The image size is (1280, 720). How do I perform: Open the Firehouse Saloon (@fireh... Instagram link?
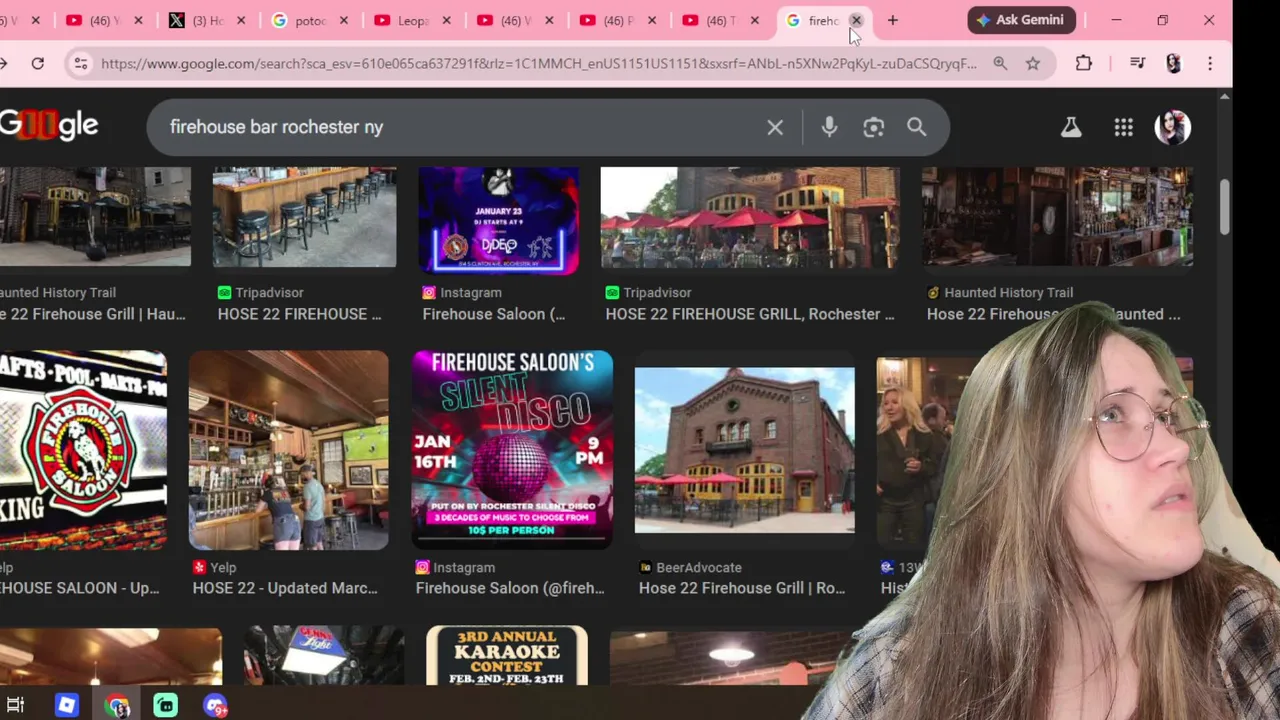510,588
